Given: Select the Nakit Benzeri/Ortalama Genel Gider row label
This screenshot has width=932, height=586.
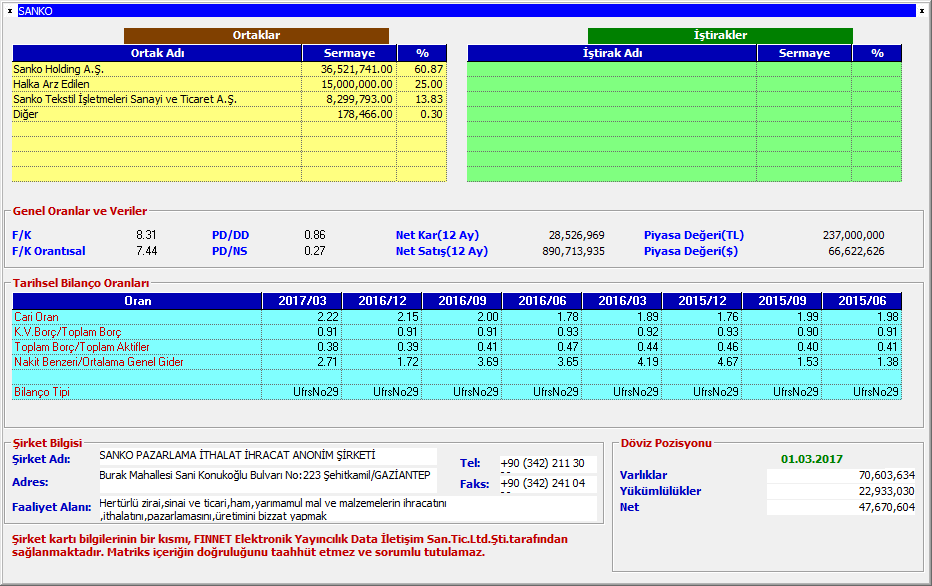Looking at the screenshot, I should coord(99,361).
